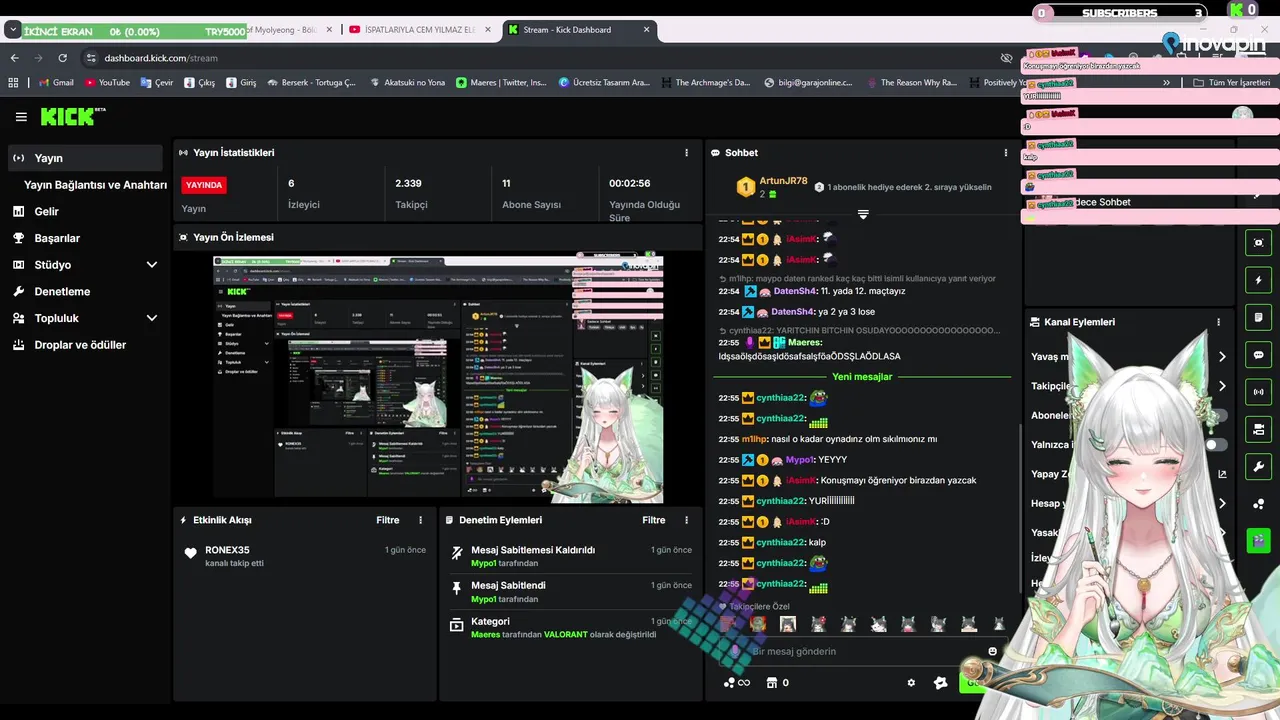Click Mesaj Sabitlemesi Kaldırıldı log entry

570,556
